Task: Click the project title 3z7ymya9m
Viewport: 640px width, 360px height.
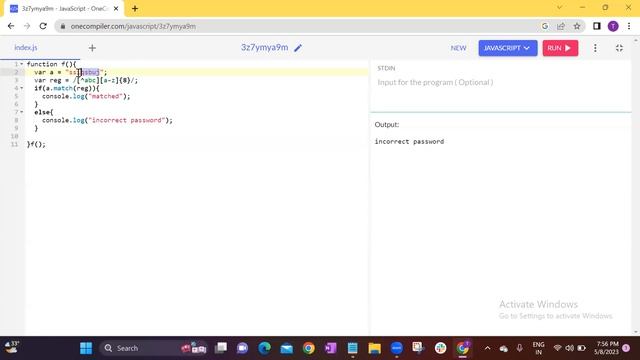Action: coord(264,47)
